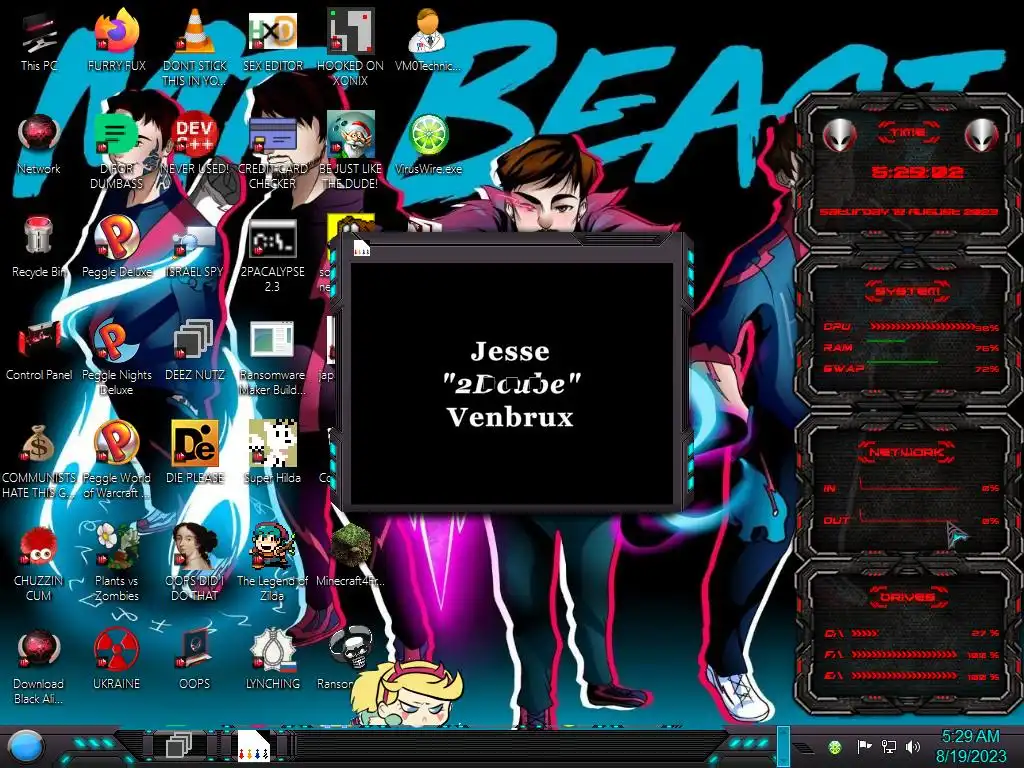Open the Recycle Bin
The height and width of the screenshot is (768, 1024).
[x=38, y=236]
